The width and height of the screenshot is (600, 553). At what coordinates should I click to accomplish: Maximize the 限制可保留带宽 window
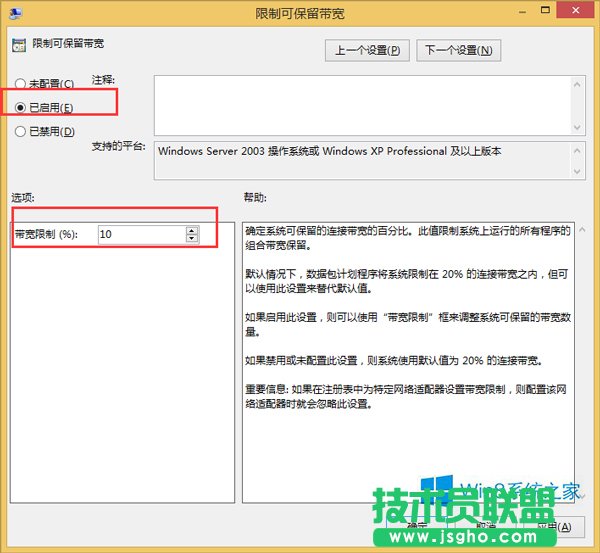point(545,10)
